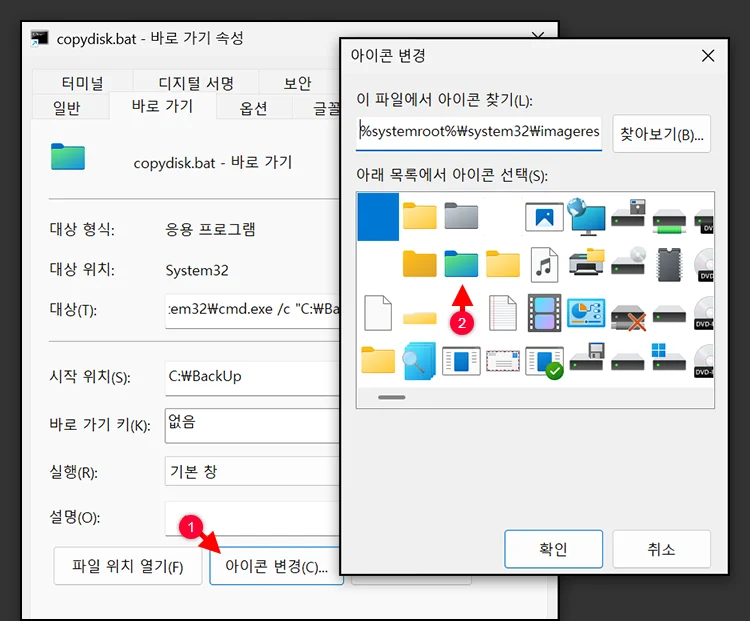Close the 아이콘 변경 dialog
The width and height of the screenshot is (750, 621).
tap(708, 55)
